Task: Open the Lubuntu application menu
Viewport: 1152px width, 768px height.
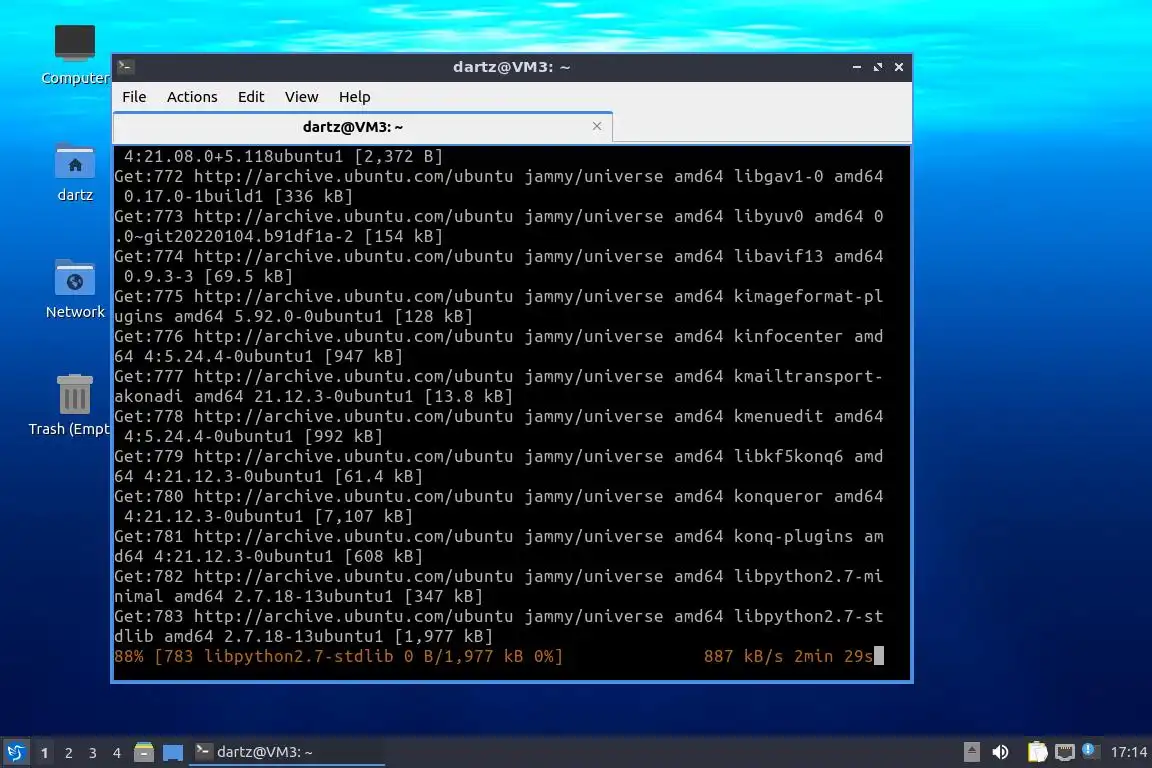Action: (x=15, y=752)
